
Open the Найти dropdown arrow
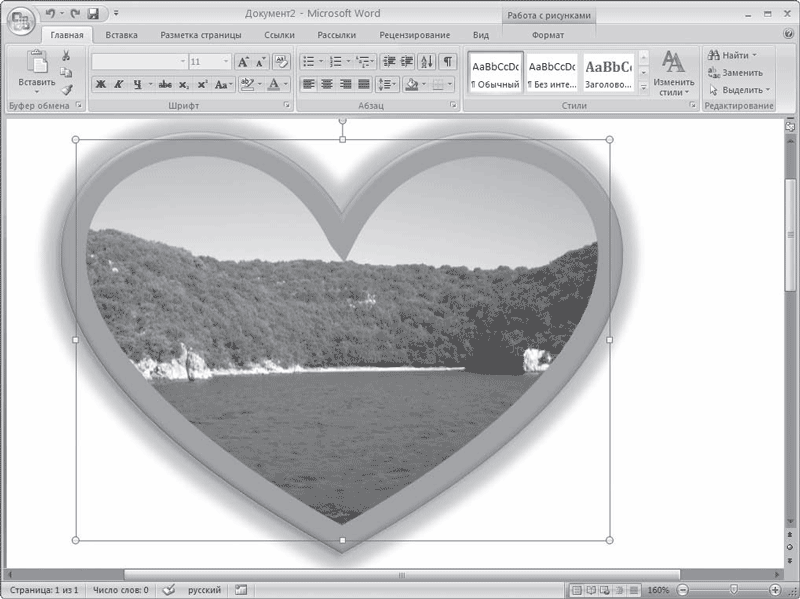[755, 55]
